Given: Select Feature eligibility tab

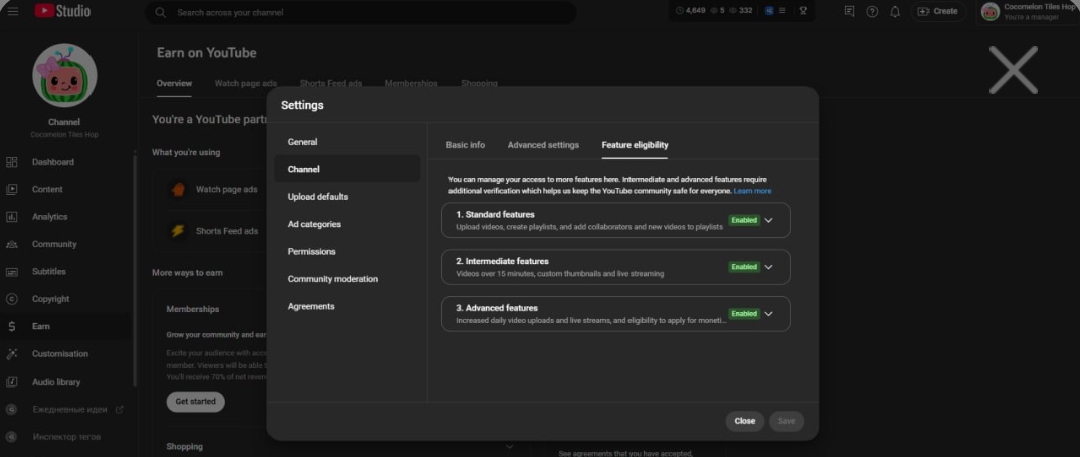Looking at the screenshot, I should pyautogui.click(x=635, y=145).
